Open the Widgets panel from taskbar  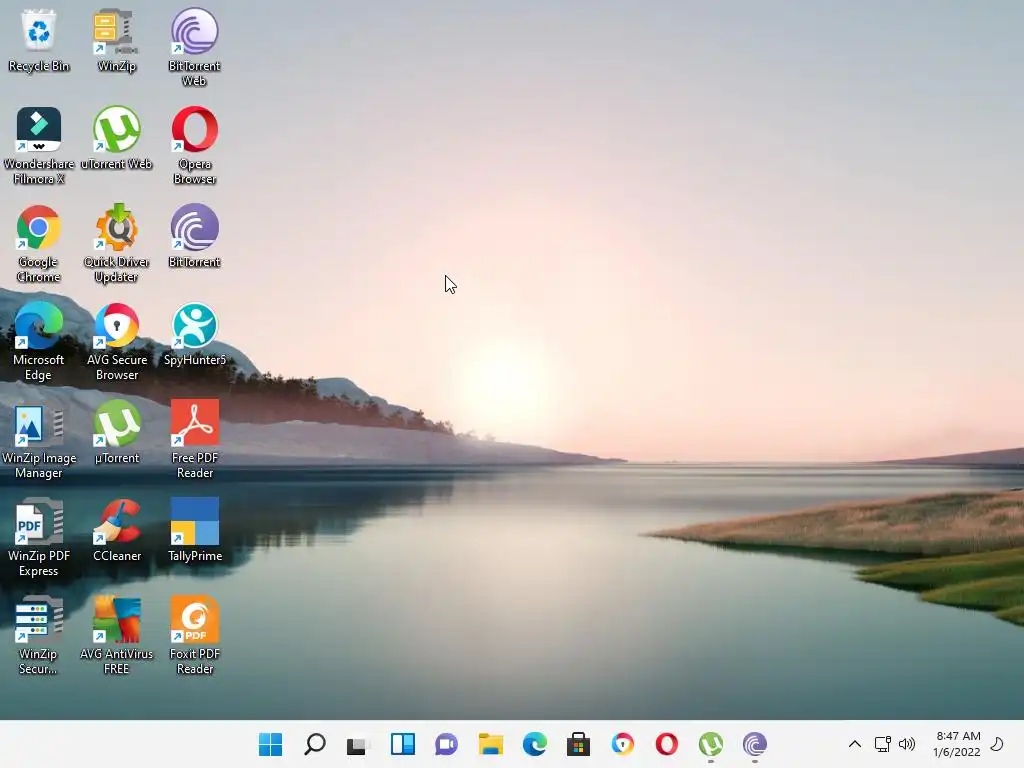(402, 744)
